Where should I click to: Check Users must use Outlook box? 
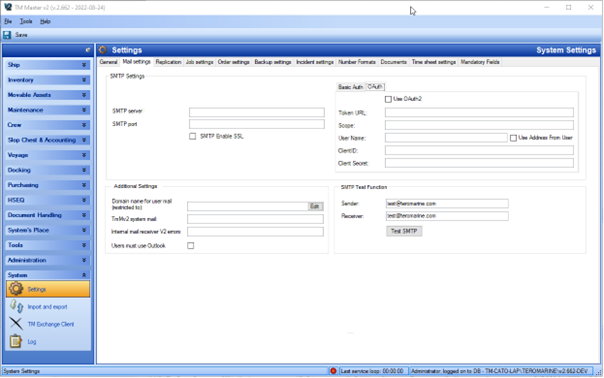point(191,245)
